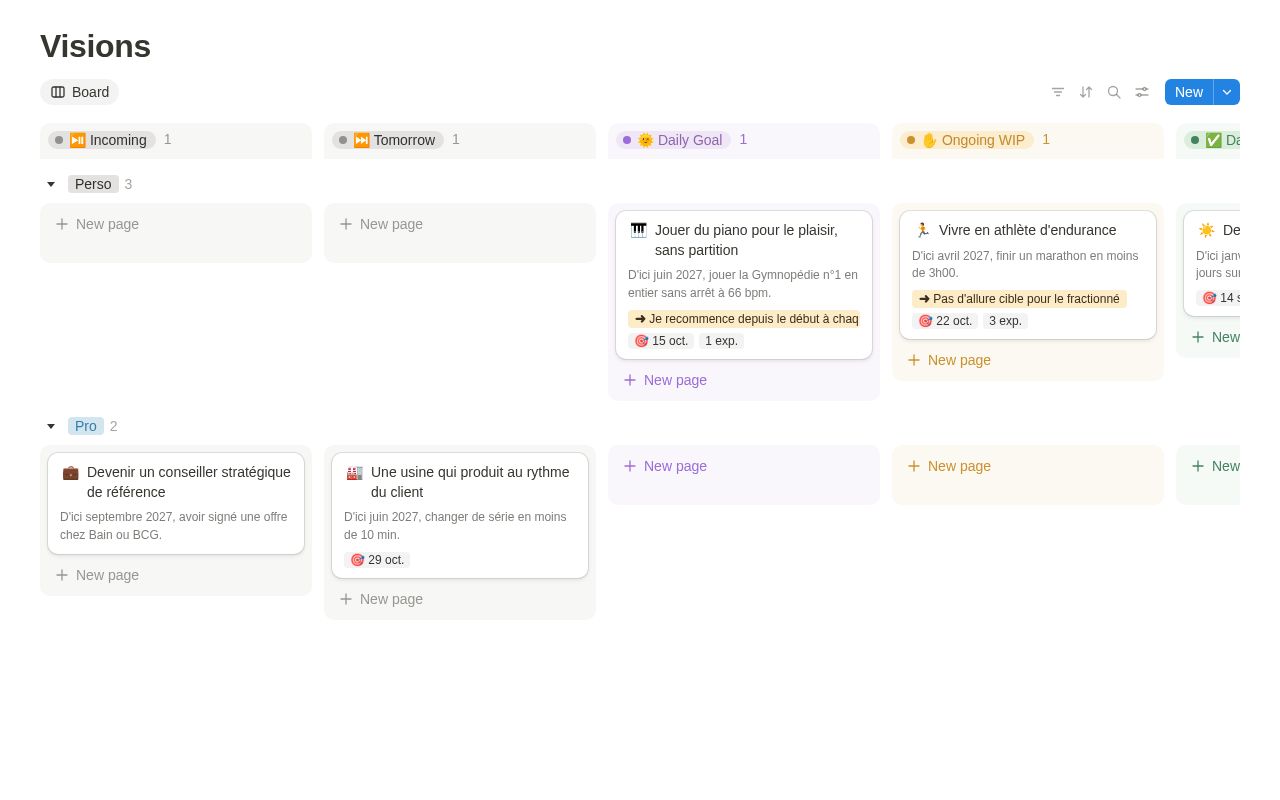Open Vivre en athlète d'endurance card
Viewport: 1280px width, 800px height.
pyautogui.click(x=1028, y=275)
